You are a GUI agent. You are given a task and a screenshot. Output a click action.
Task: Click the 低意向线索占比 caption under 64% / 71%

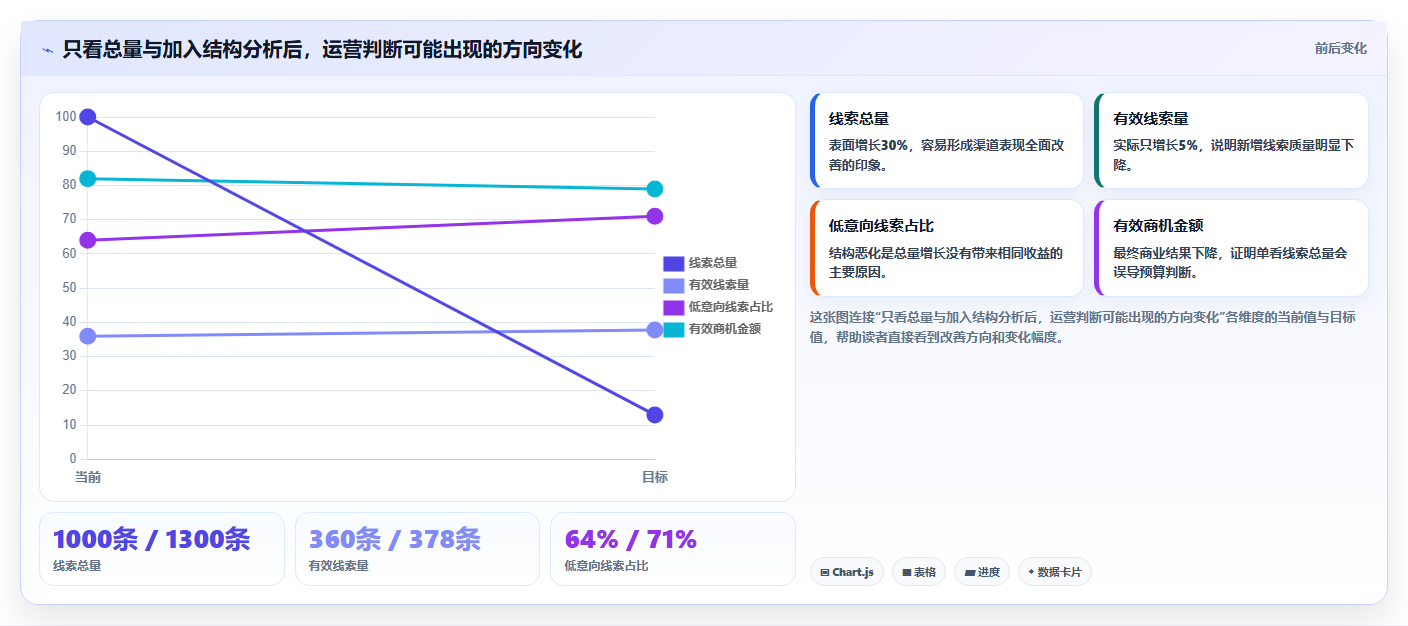[606, 566]
